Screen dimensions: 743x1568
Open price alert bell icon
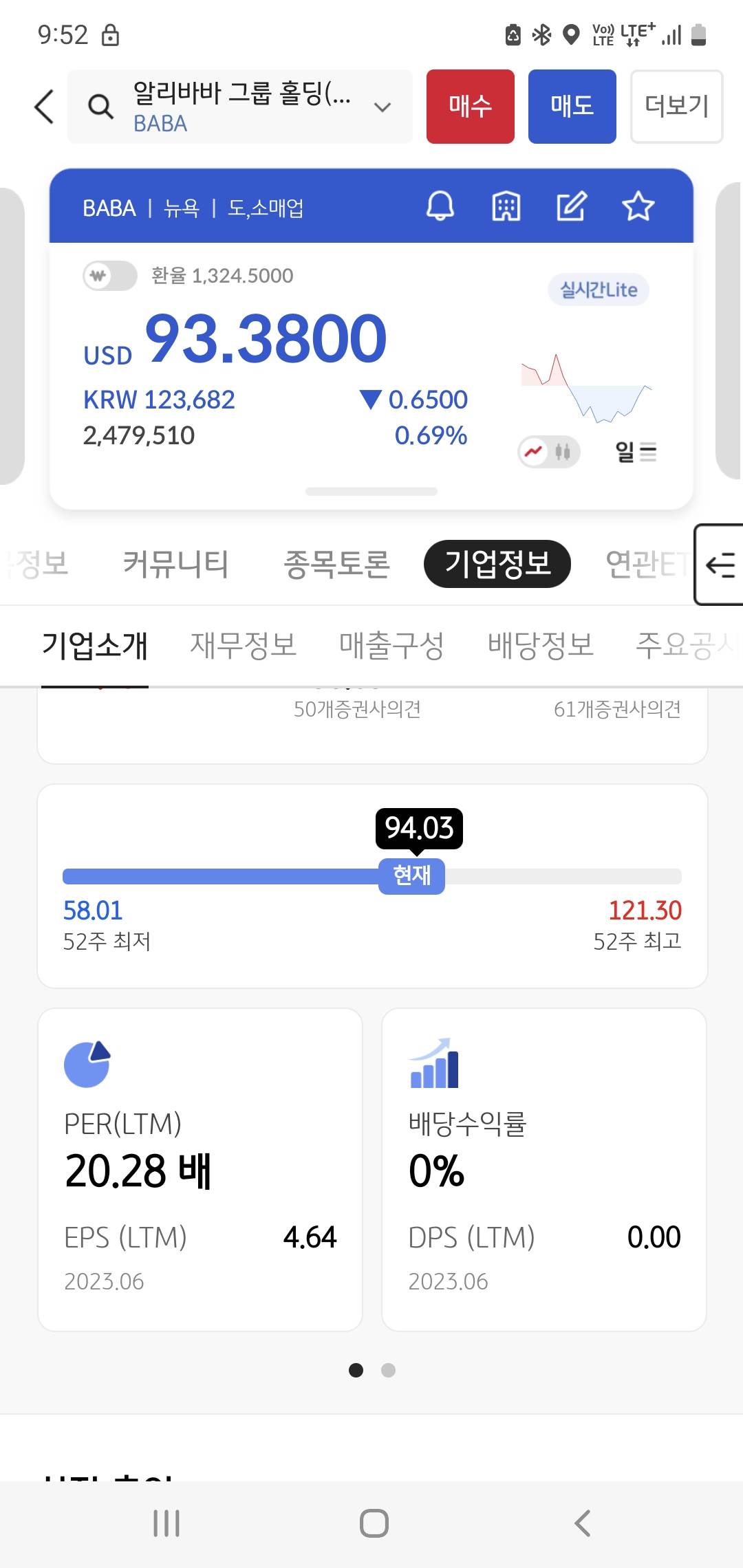(x=440, y=206)
